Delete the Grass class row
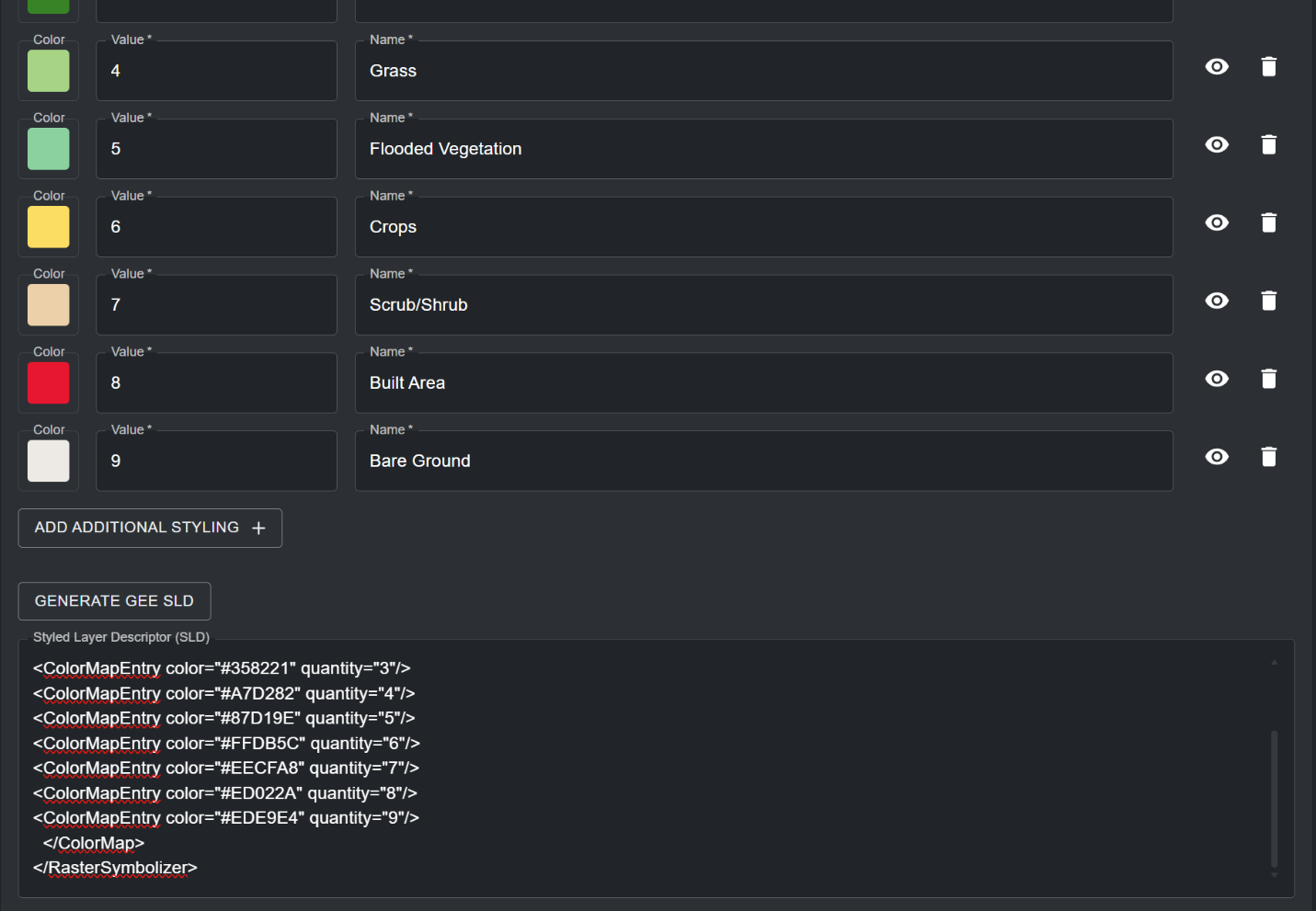 [1269, 67]
